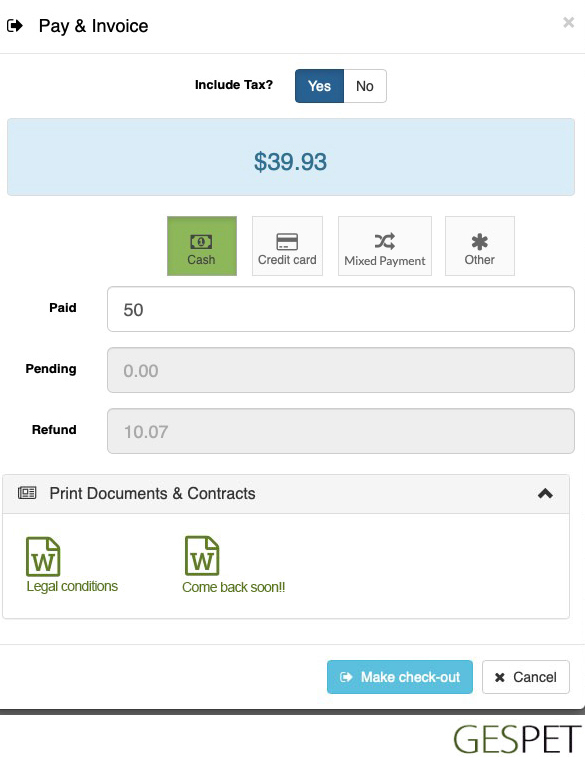Screen dimensions: 585x768
Task: Focus the Paid amount input field
Action: tap(341, 309)
